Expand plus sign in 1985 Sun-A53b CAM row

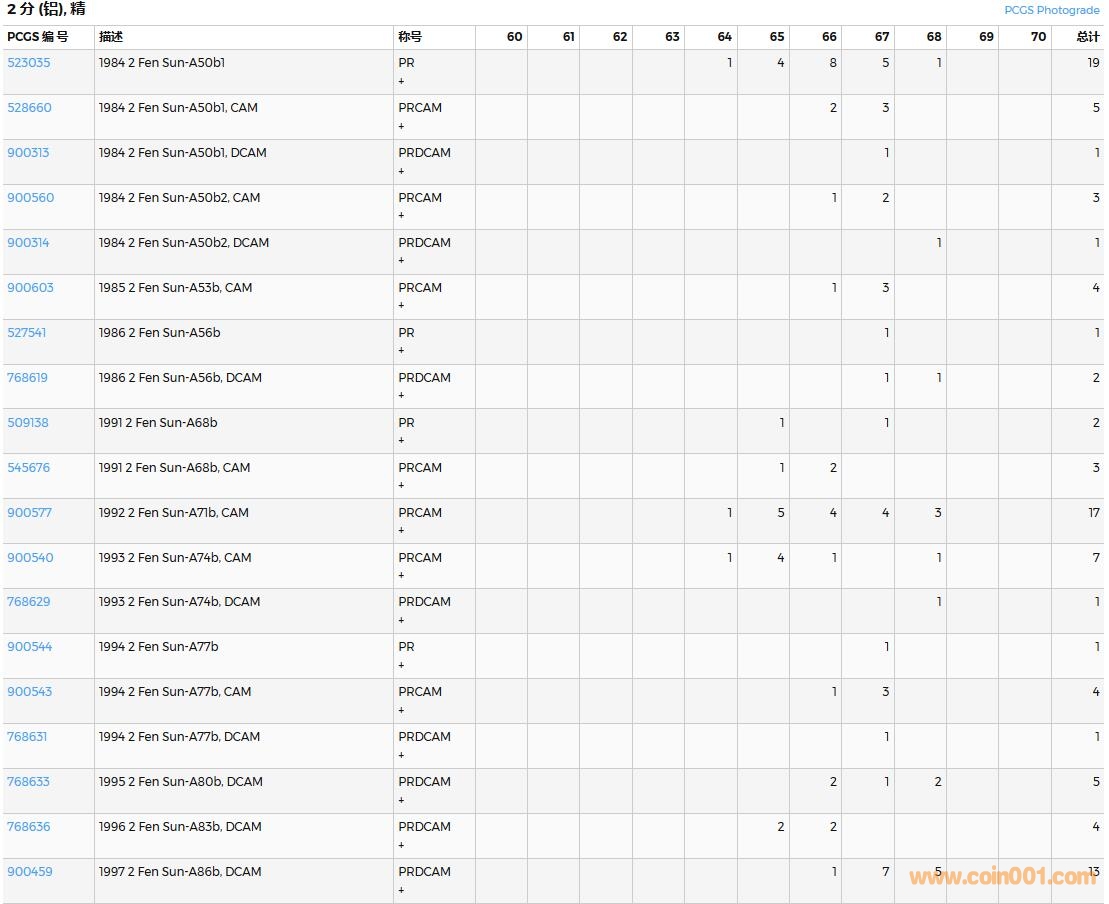pyautogui.click(x=402, y=306)
